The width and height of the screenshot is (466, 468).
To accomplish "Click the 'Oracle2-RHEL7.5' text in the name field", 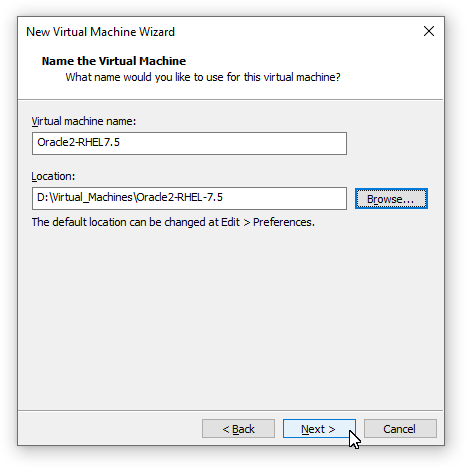I will click(78, 143).
